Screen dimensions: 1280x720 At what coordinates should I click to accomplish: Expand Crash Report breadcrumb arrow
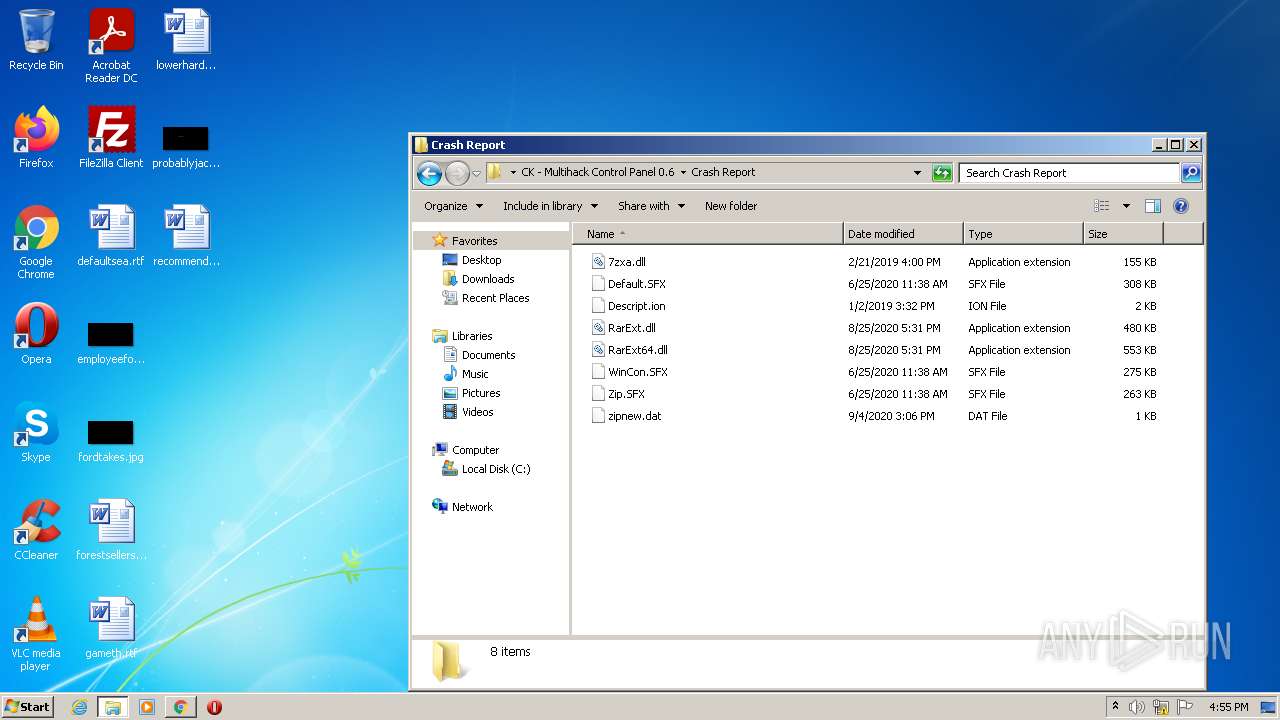683,173
